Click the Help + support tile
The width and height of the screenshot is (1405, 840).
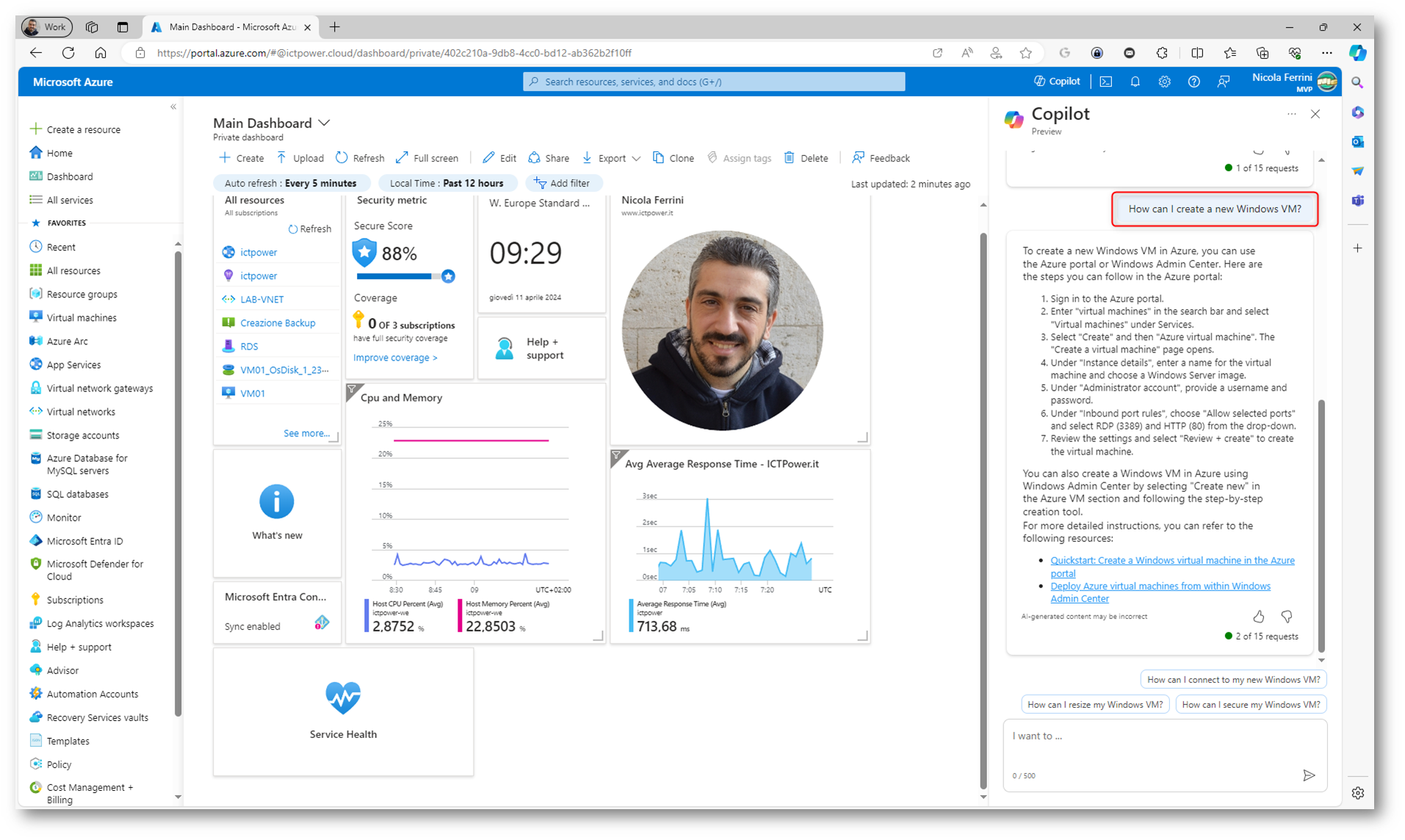click(x=541, y=348)
